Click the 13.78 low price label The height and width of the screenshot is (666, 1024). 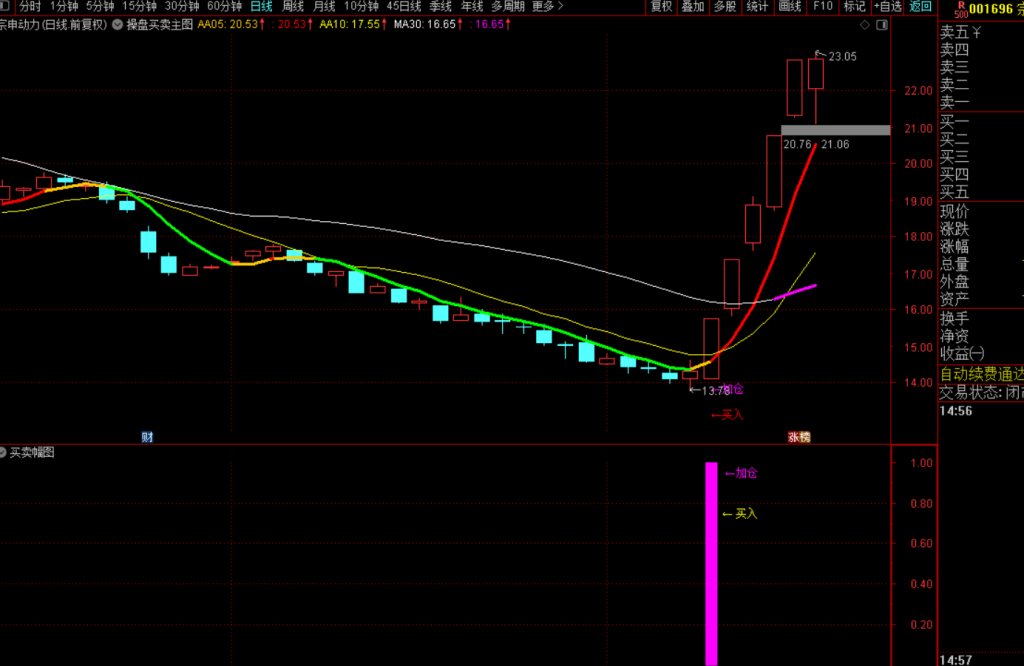716,391
